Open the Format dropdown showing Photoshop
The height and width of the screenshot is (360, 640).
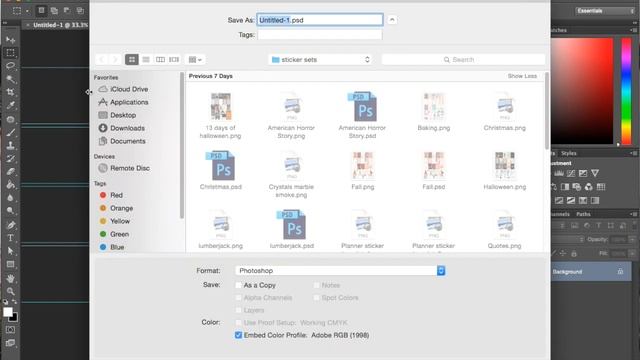pos(340,271)
